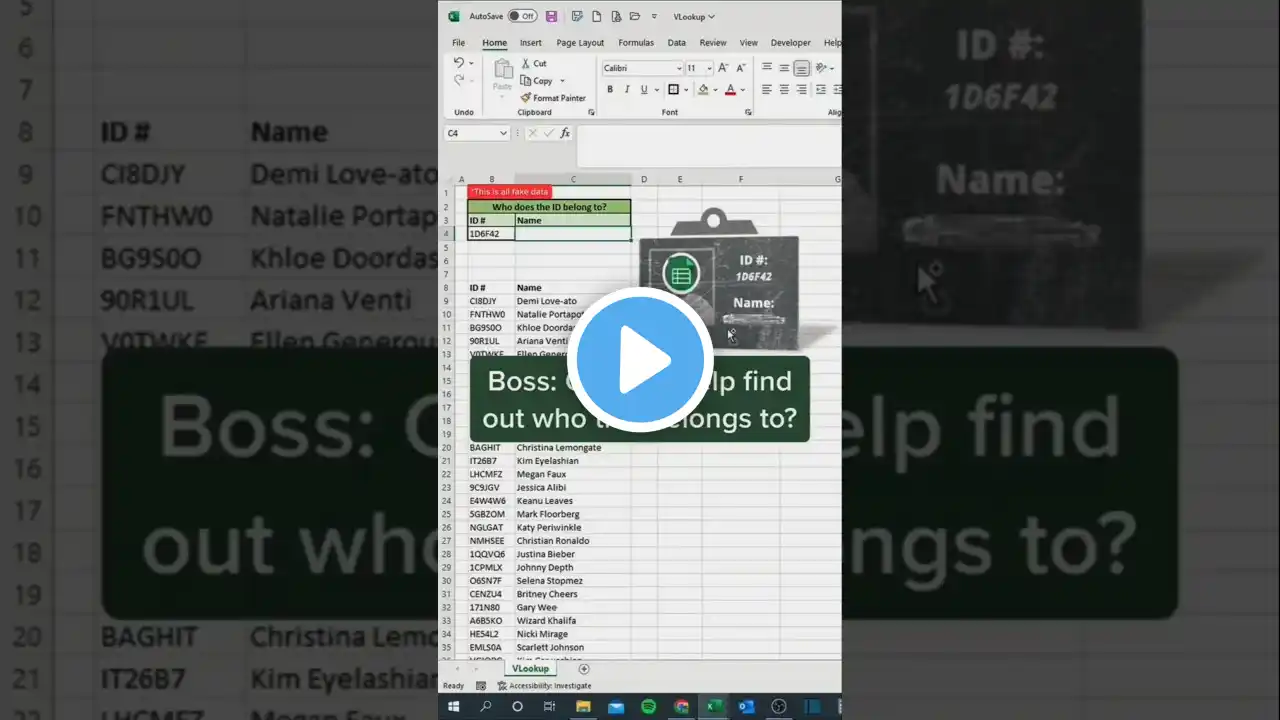Switch to the Review tab

click(713, 43)
